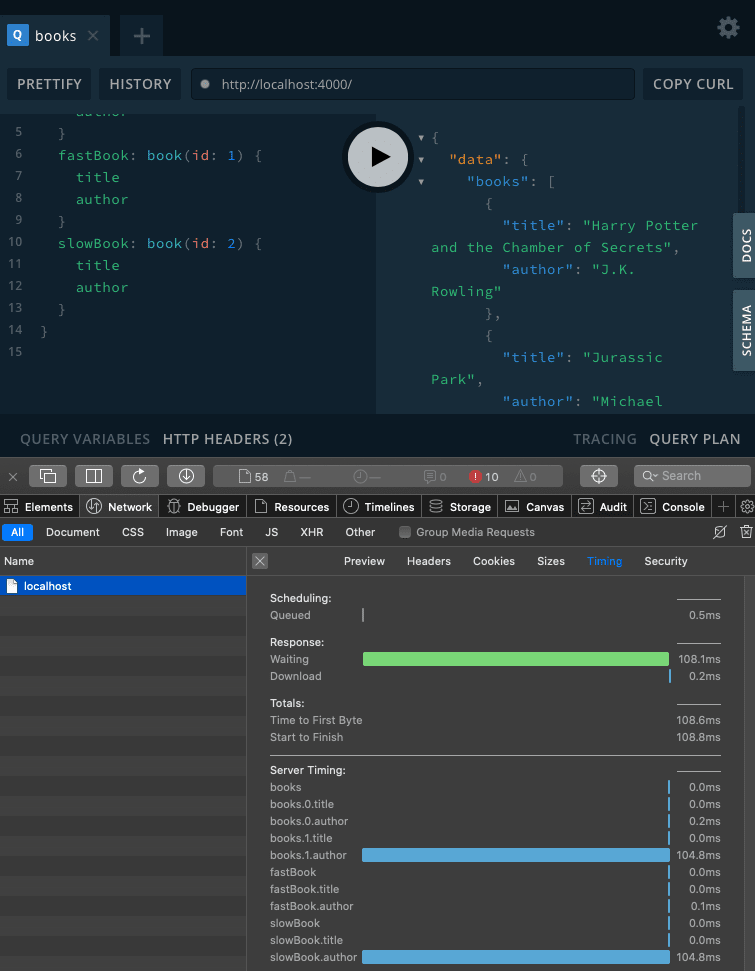This screenshot has width=755, height=971.
Task: Clear network items trash icon
Action: coord(746,532)
